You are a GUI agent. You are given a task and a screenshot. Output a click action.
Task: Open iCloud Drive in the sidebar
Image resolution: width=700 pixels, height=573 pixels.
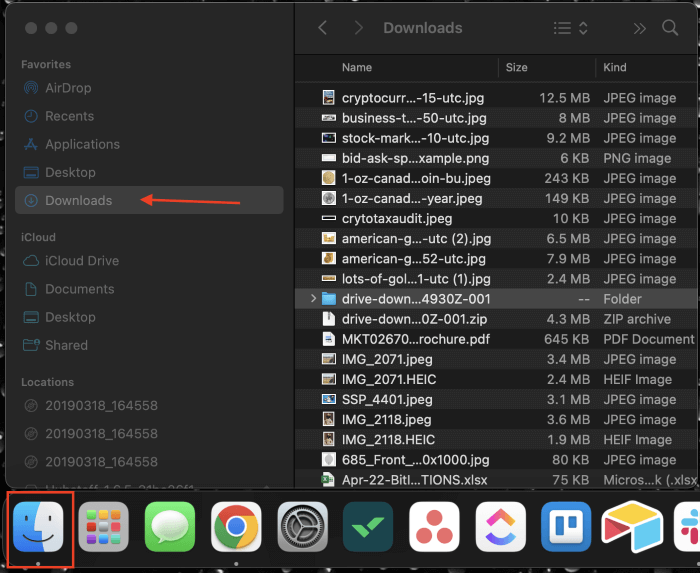(149, 261)
